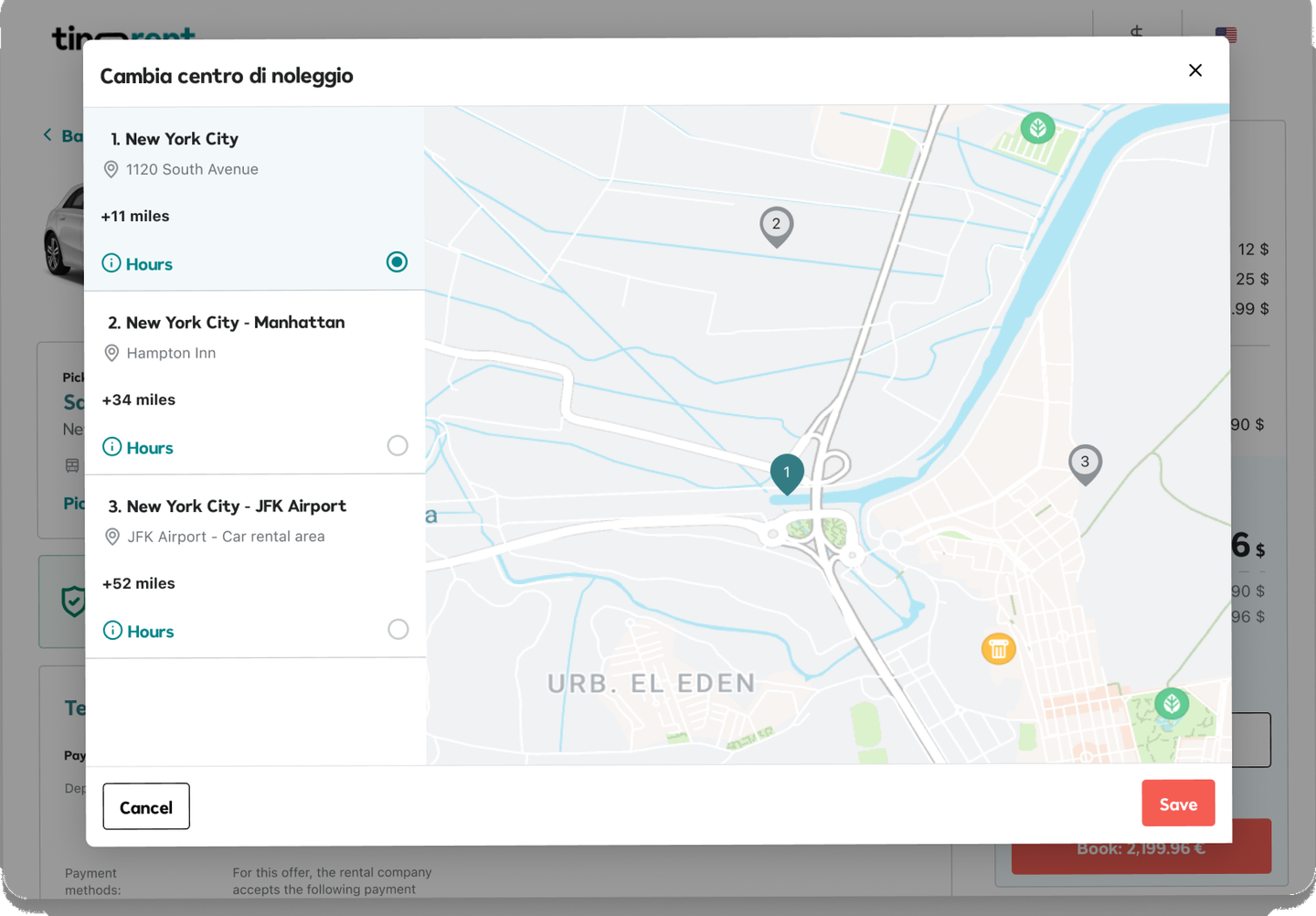Click the back chevron in the background page
The height and width of the screenshot is (916, 1316).
pyautogui.click(x=48, y=134)
